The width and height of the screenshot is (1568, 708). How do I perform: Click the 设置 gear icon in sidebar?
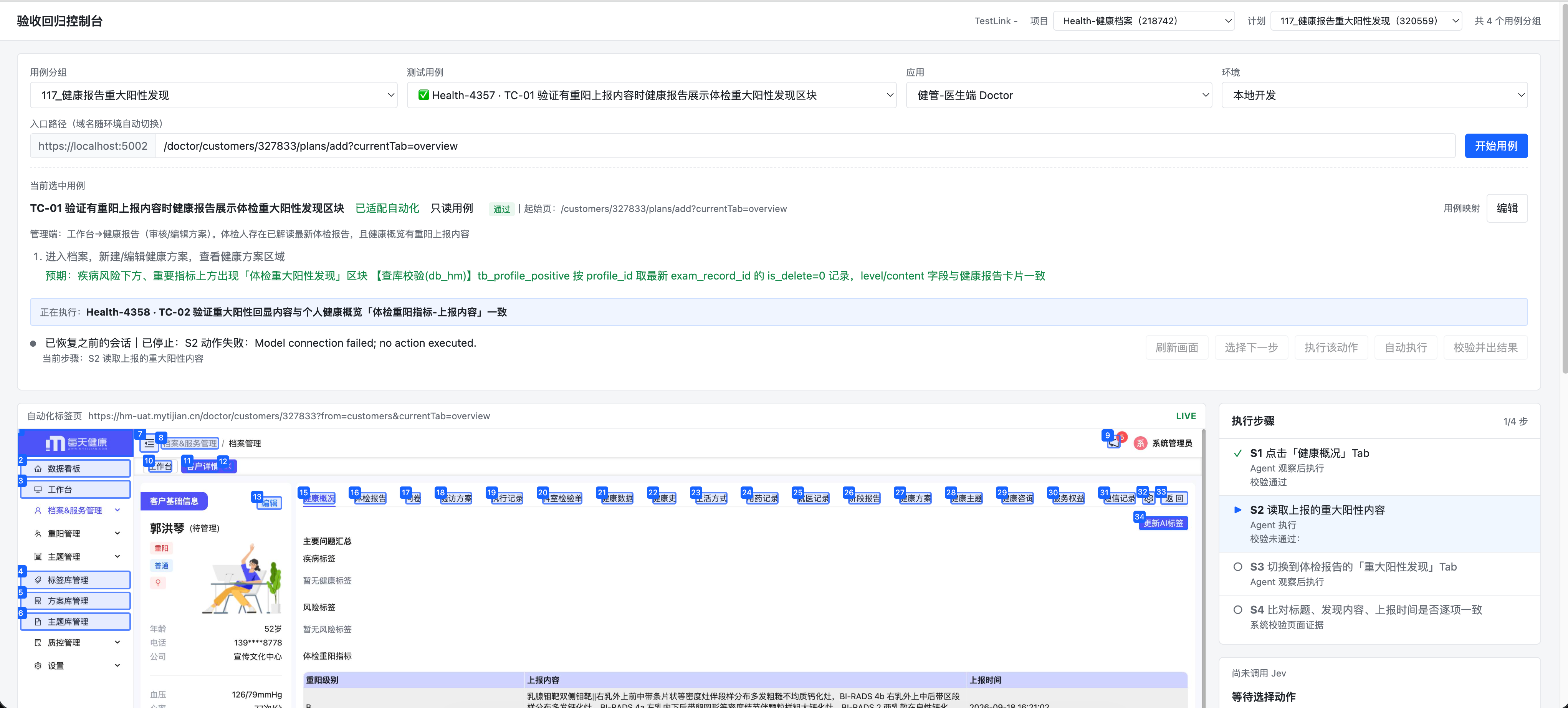click(x=38, y=666)
